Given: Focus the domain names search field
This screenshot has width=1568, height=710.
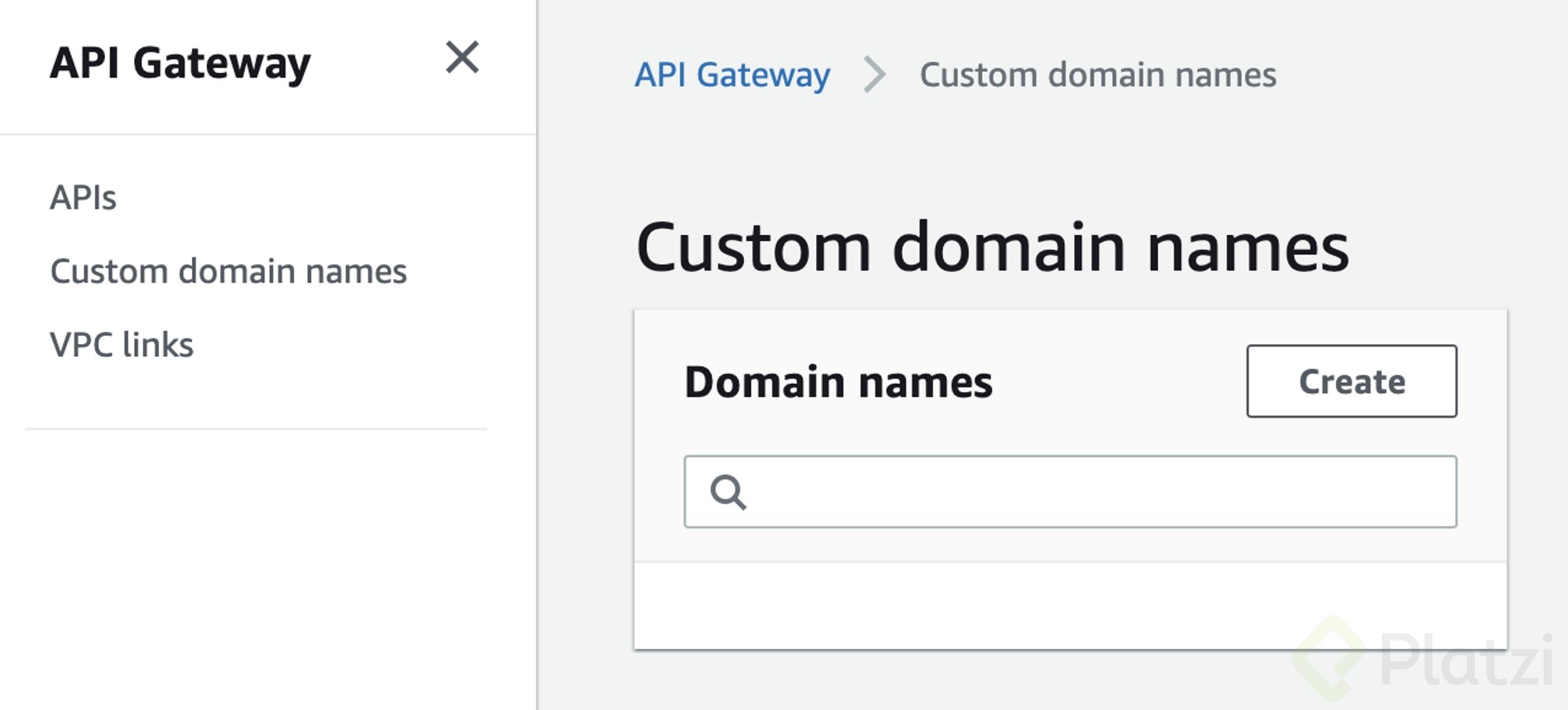Looking at the screenshot, I should pos(1070,491).
